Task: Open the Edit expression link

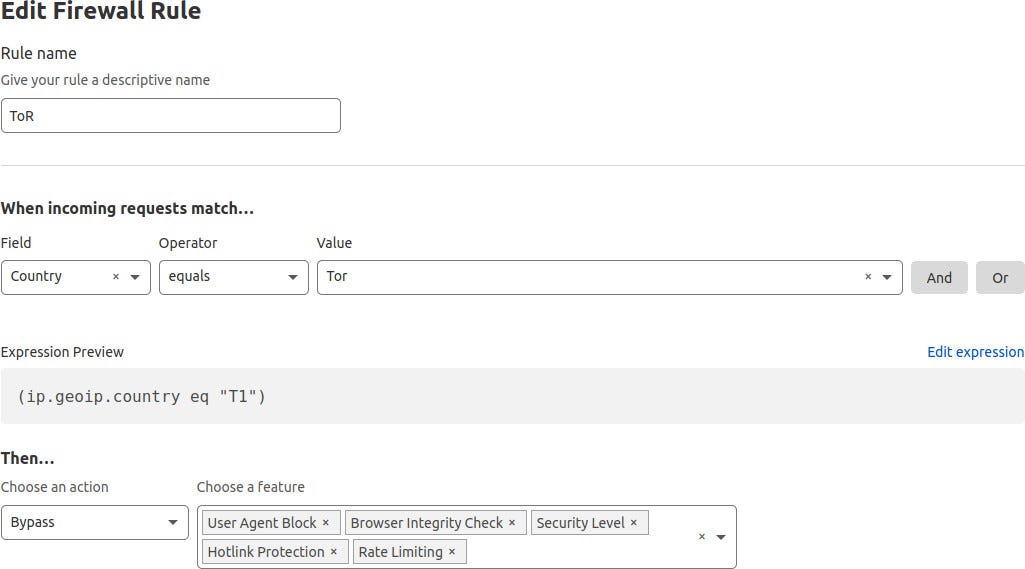Action: click(x=975, y=352)
